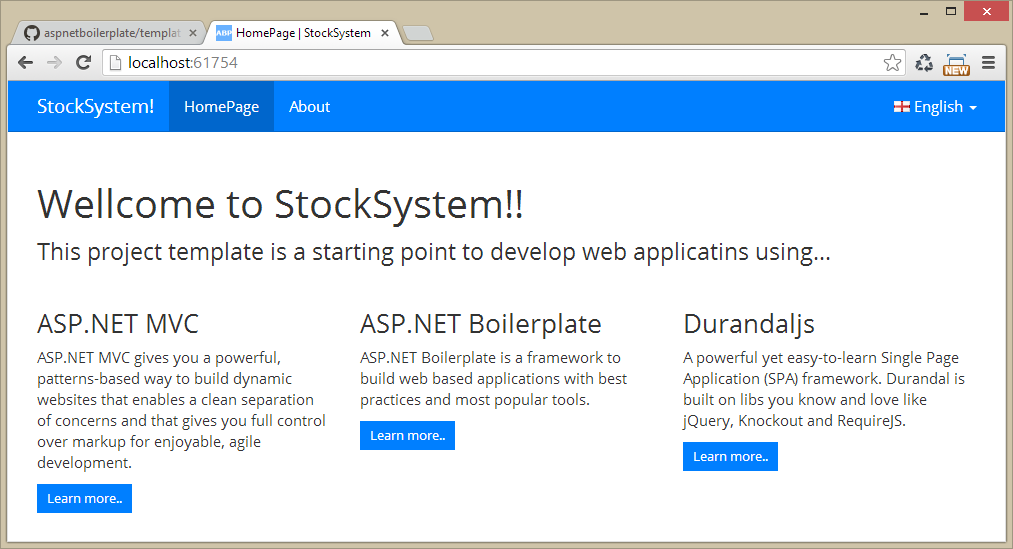1013x549 pixels.
Task: Click the flag icon beside English
Action: [x=901, y=107]
